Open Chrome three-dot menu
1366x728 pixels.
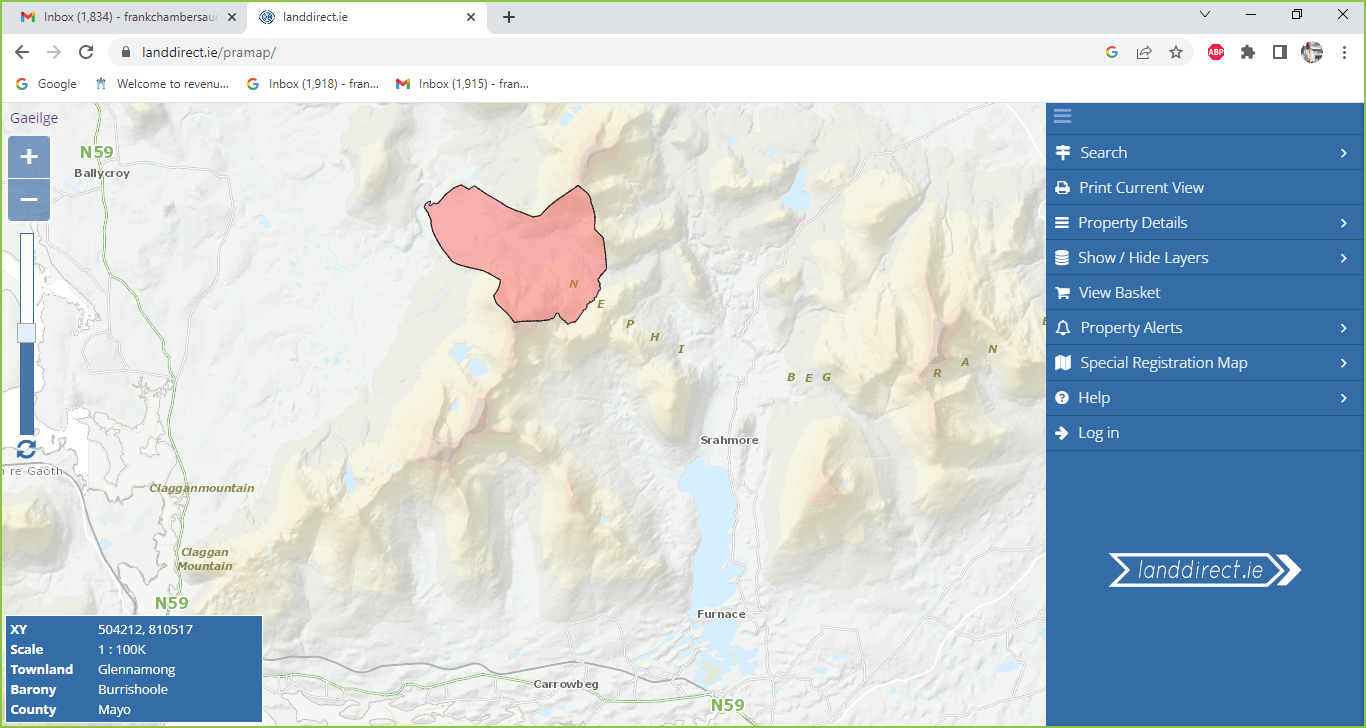tap(1345, 52)
